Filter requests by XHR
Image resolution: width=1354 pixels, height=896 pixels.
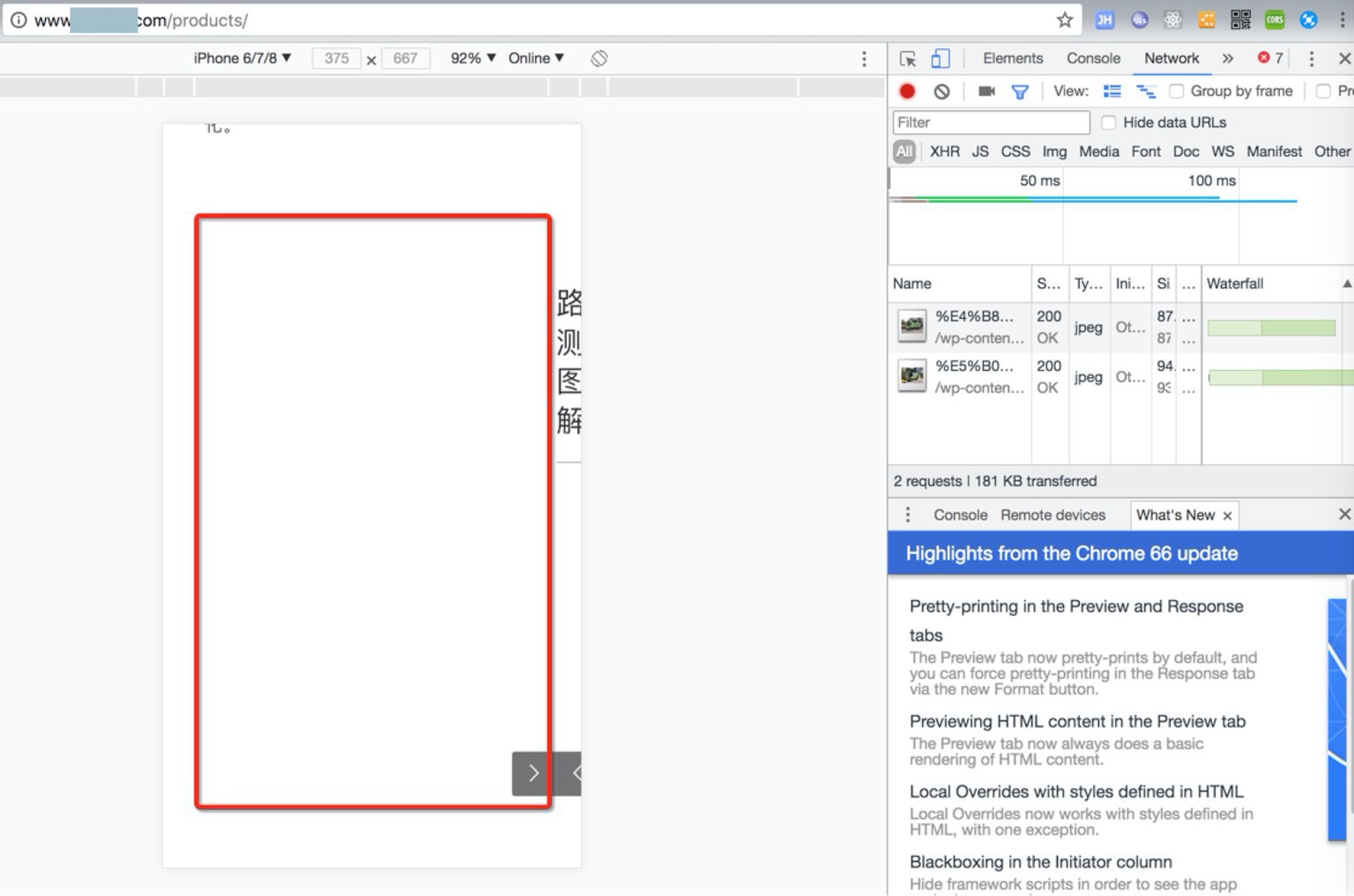click(x=944, y=152)
